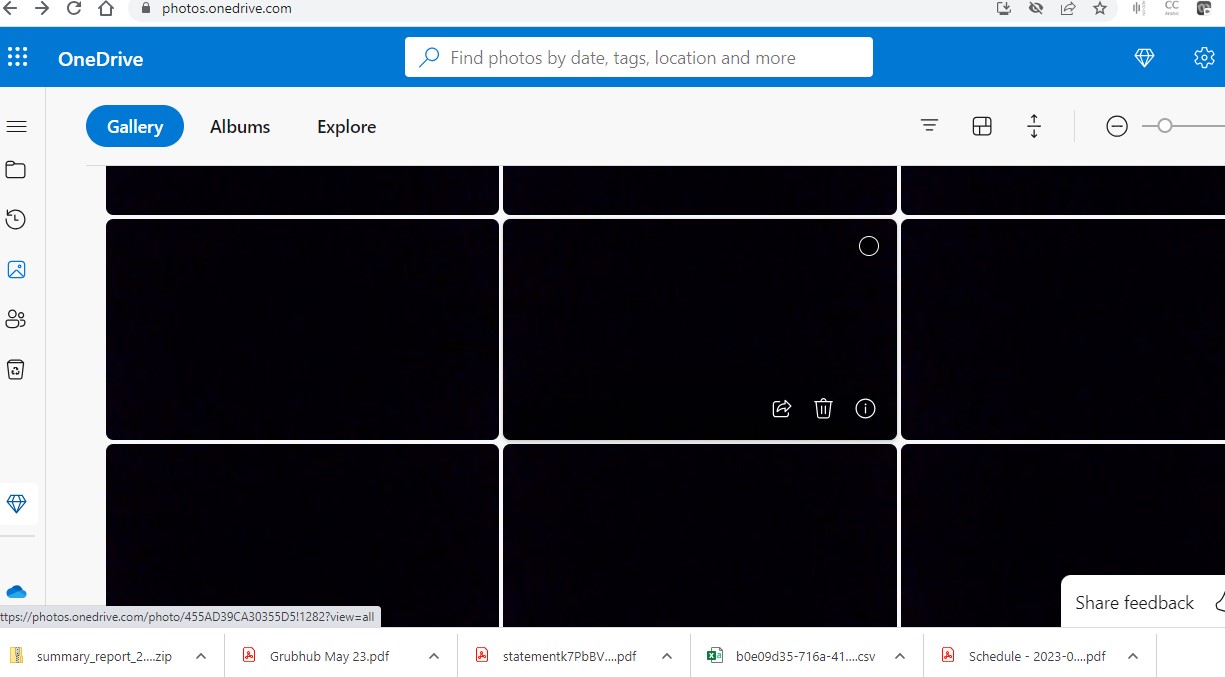Select the hovered photo's circle checkbox
This screenshot has width=1225, height=677.
(868, 245)
